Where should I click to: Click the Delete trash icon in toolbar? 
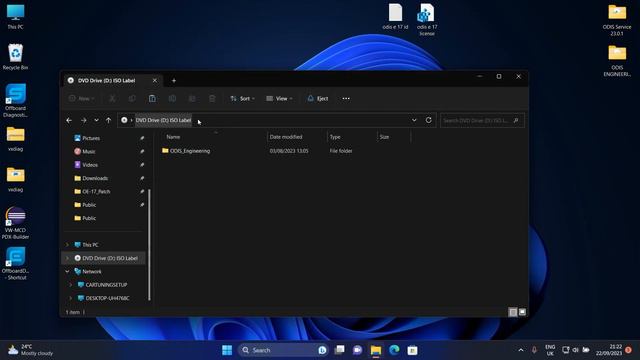tap(212, 98)
